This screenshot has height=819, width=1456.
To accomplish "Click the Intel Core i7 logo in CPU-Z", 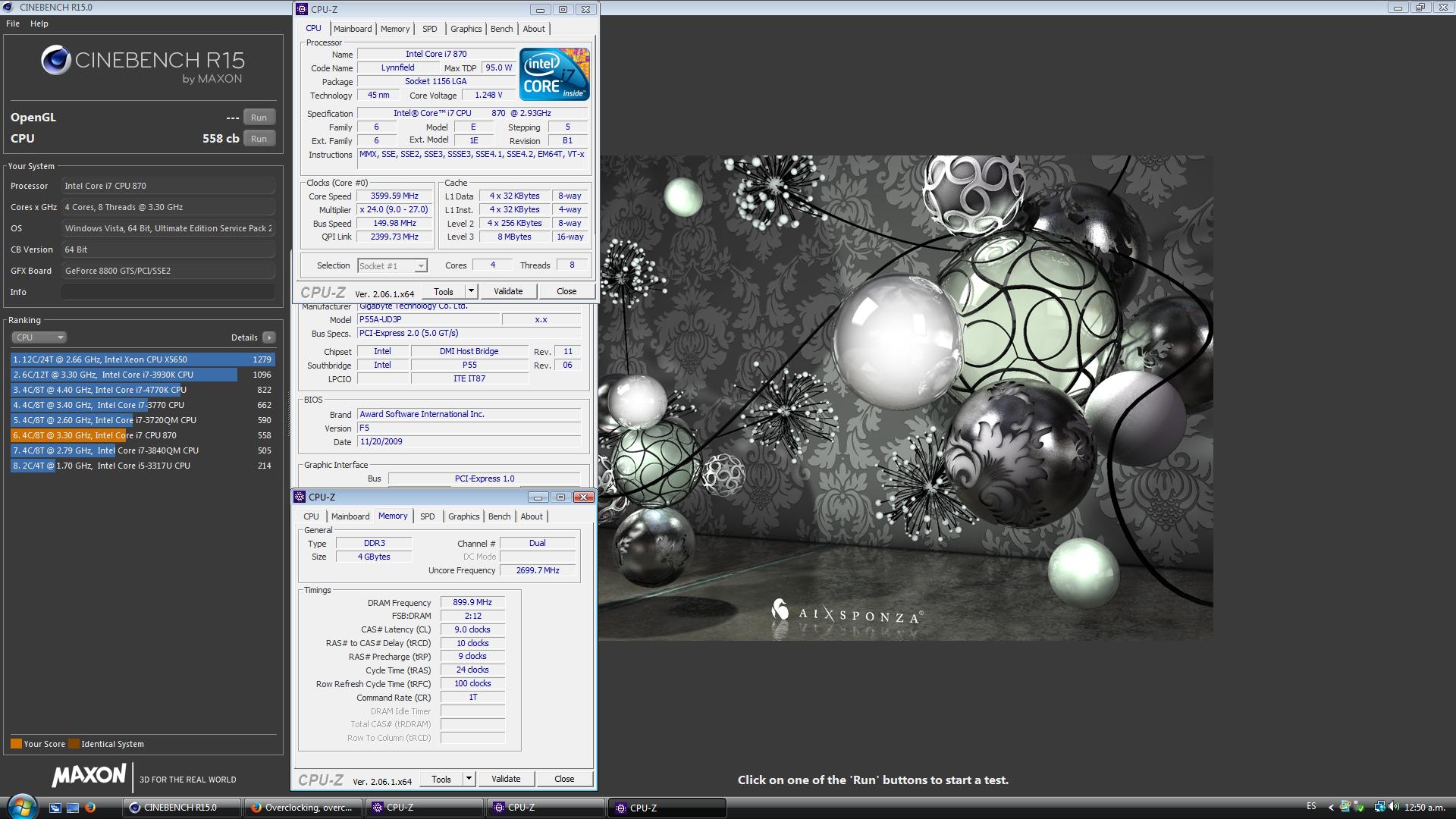I will click(554, 74).
